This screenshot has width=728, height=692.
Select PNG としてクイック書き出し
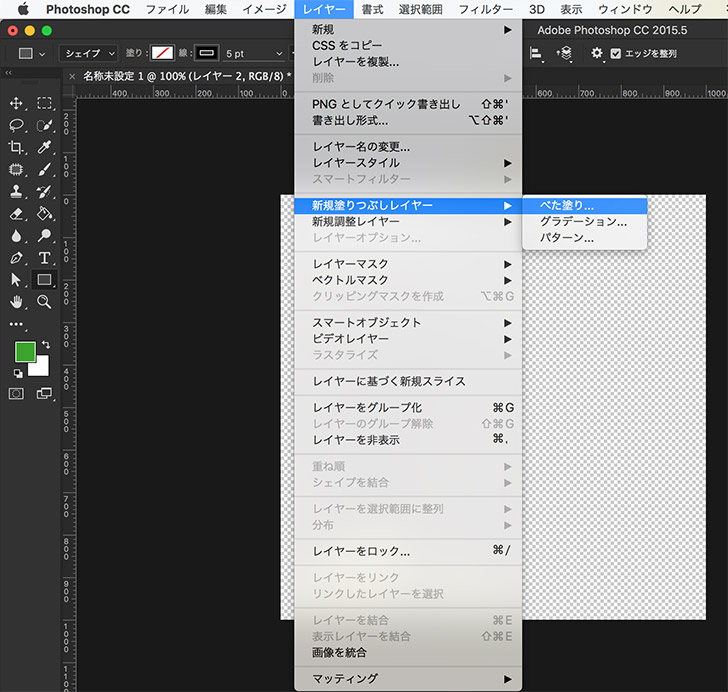point(408,104)
